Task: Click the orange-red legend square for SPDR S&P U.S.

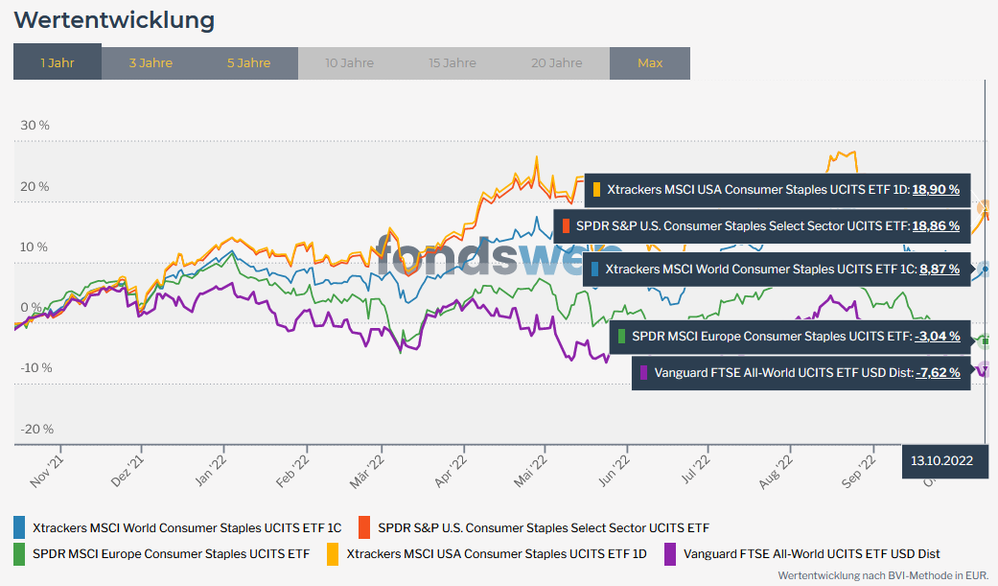Action: click(365, 527)
